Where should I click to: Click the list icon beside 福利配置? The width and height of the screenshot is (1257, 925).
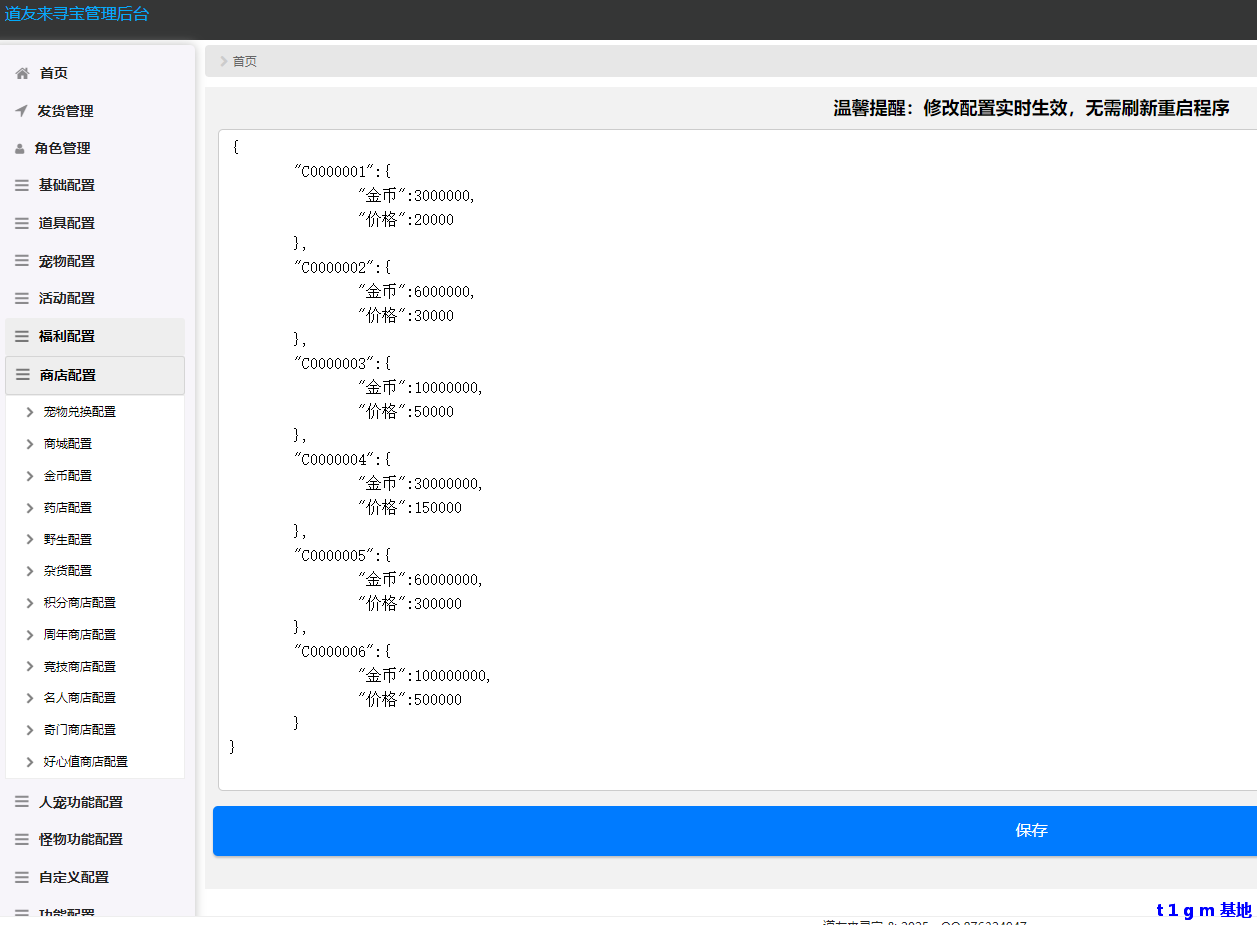point(22,336)
